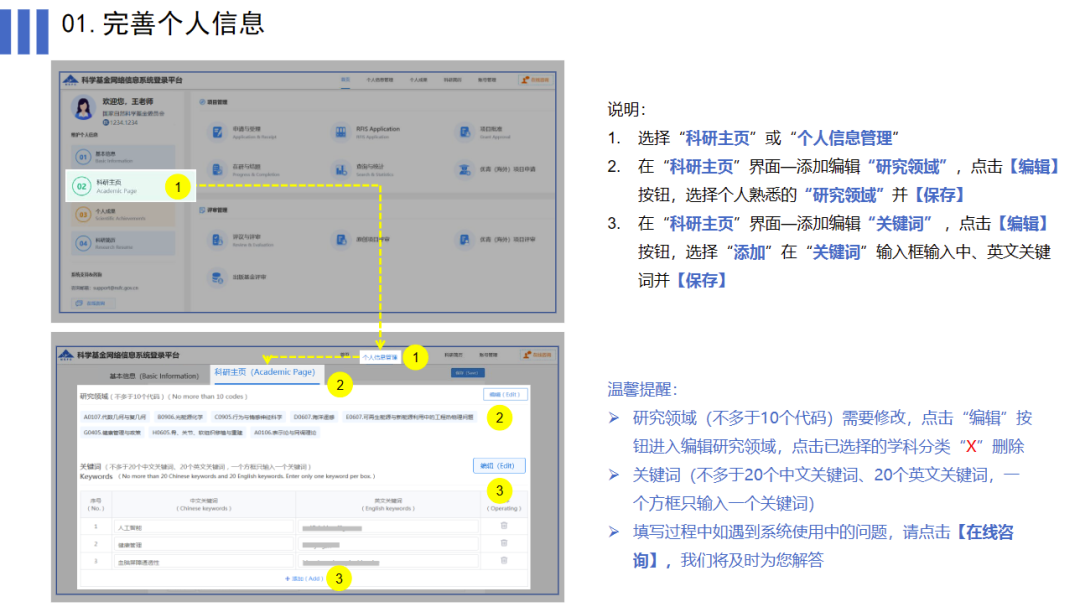This screenshot has height=607, width=1080.
Task: Click the Chinese keyword field containing 人工智能
Action: [x=204, y=528]
